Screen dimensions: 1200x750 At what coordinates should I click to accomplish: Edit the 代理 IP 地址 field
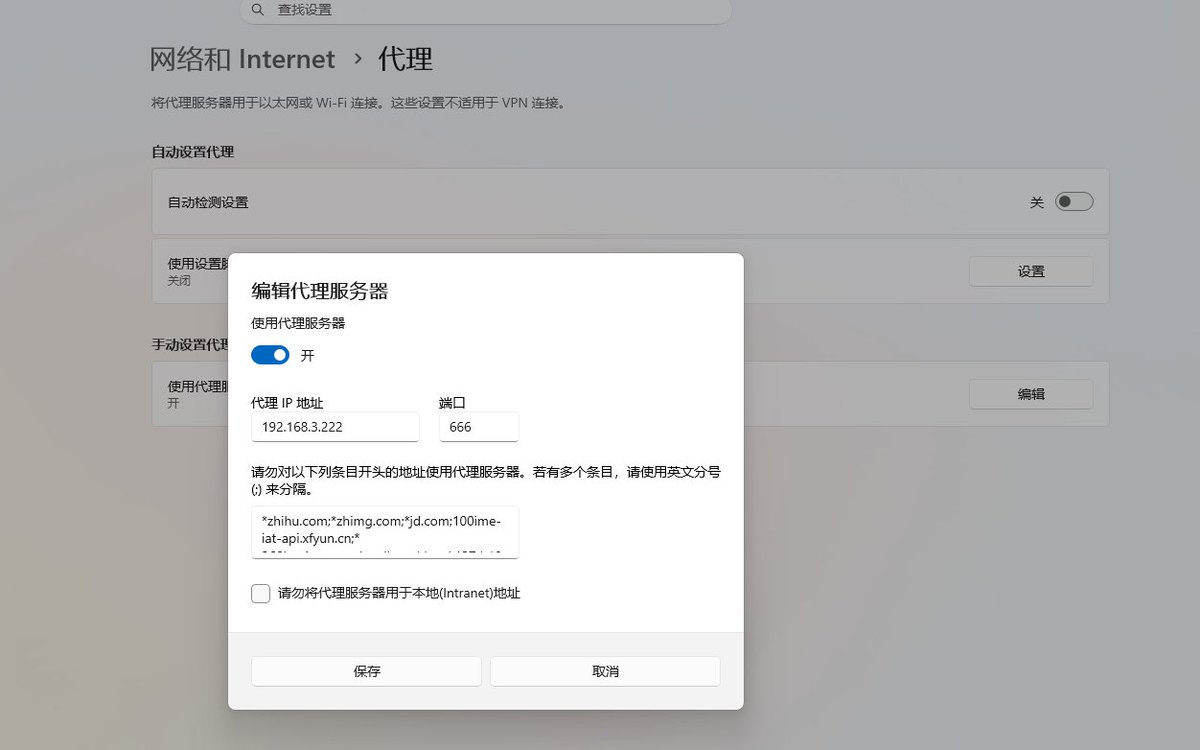click(335, 427)
